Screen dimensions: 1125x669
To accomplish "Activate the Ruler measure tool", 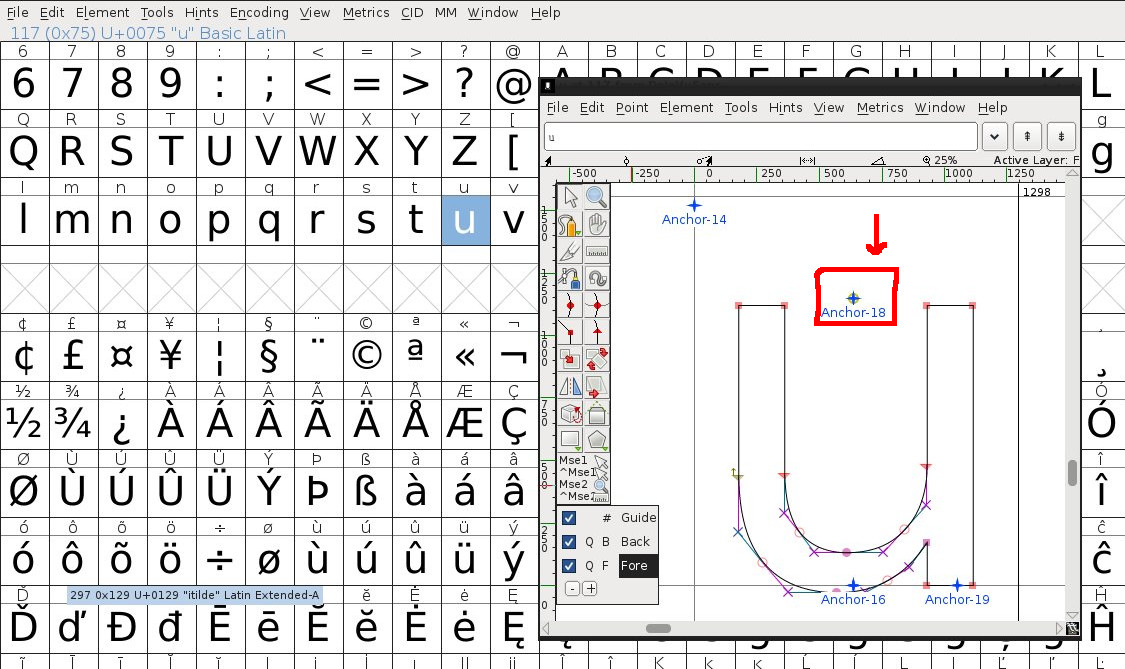I will [597, 251].
